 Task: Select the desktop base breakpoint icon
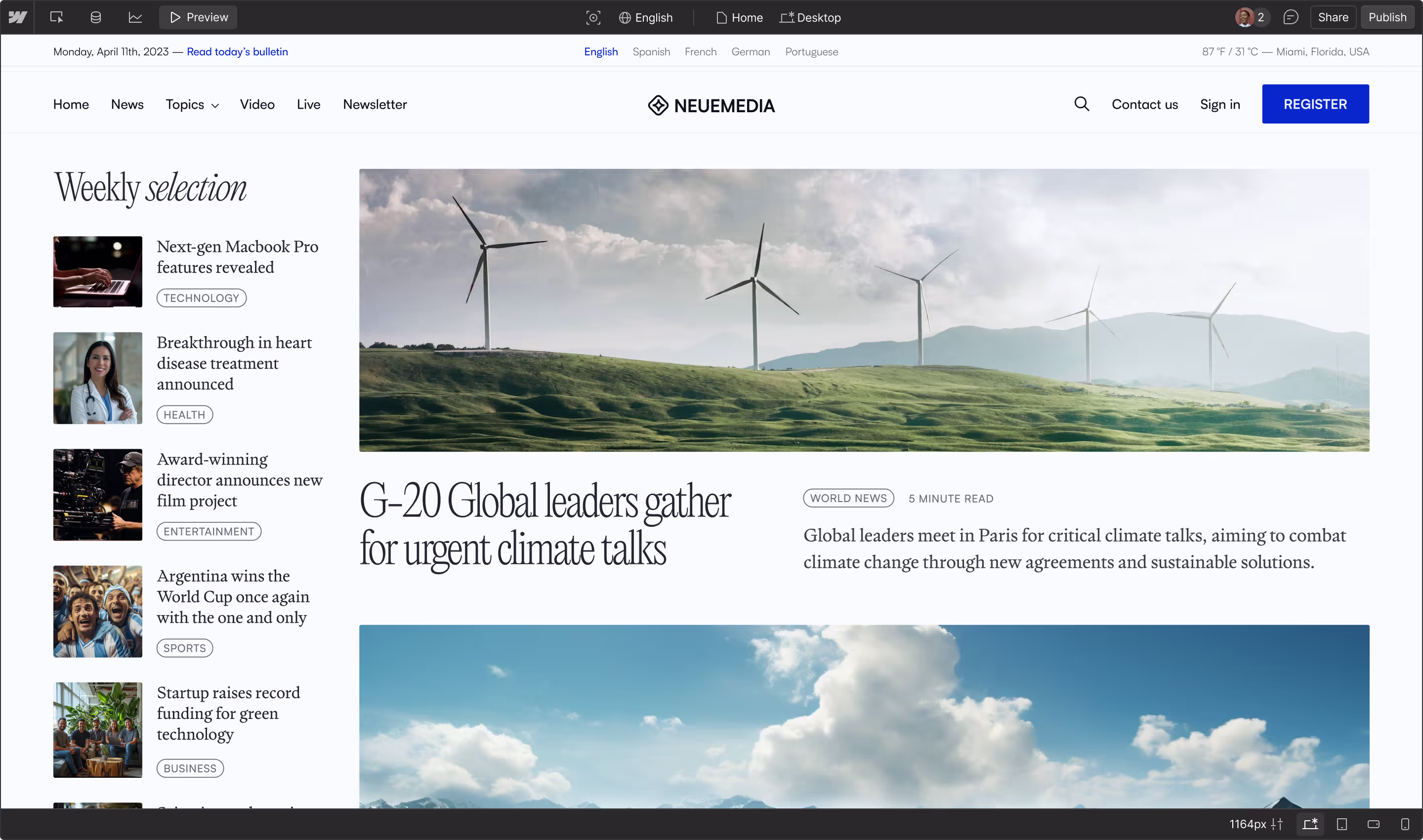(1310, 824)
